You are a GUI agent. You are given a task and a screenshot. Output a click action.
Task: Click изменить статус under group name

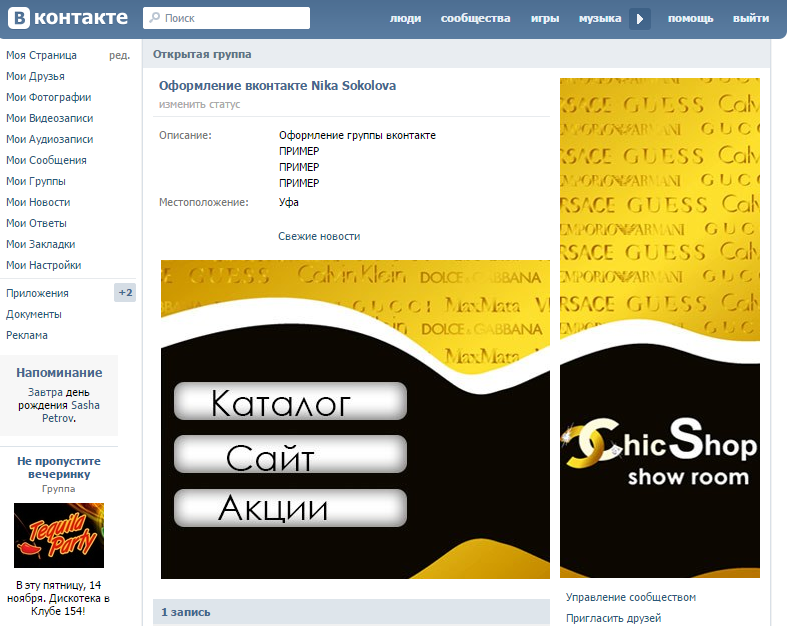pos(200,104)
